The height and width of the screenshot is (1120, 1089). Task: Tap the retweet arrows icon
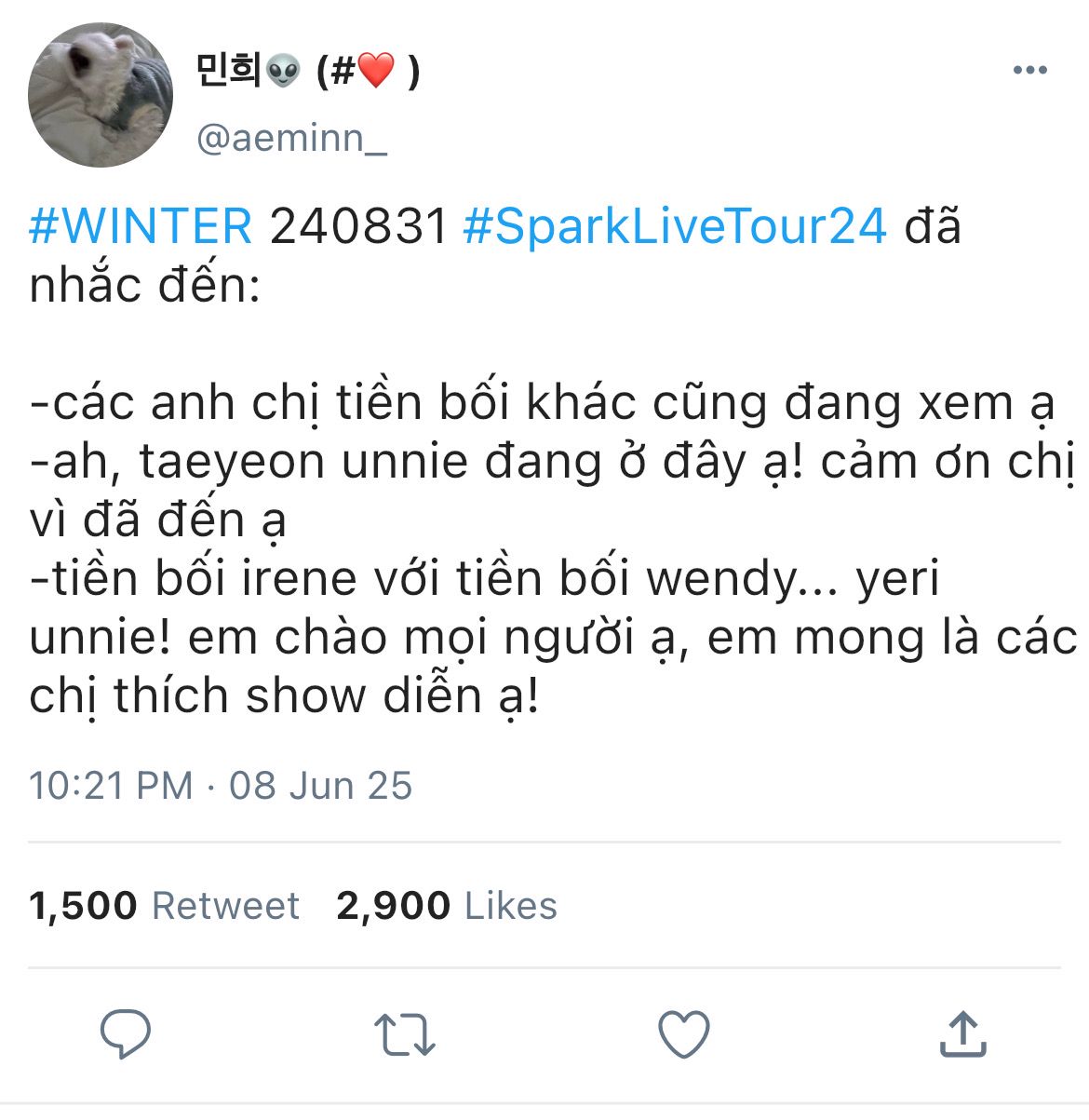(405, 1034)
